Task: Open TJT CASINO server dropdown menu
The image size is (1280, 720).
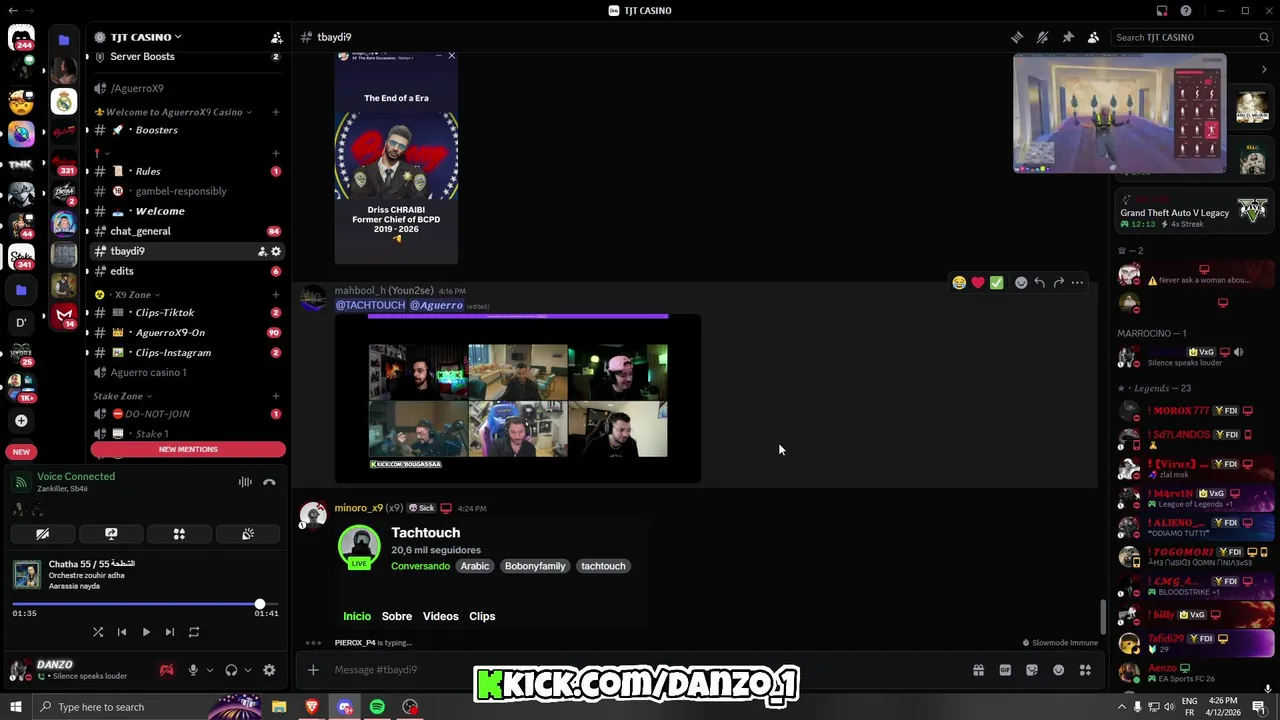Action: 145,37
